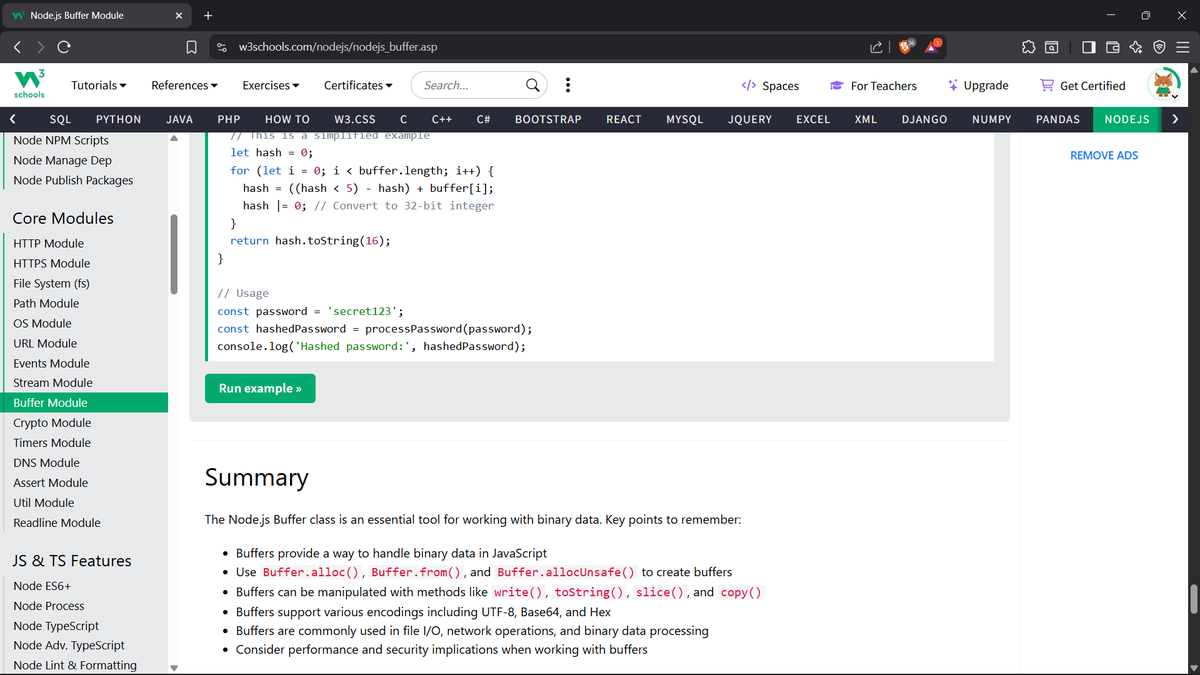Open the extensions puzzle icon
The height and width of the screenshot is (675, 1200).
(1027, 47)
